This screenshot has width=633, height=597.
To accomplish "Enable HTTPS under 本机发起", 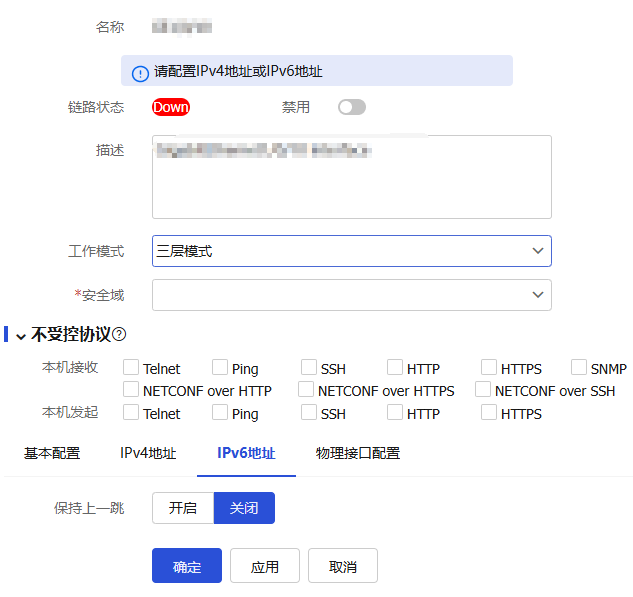I will pos(489,412).
